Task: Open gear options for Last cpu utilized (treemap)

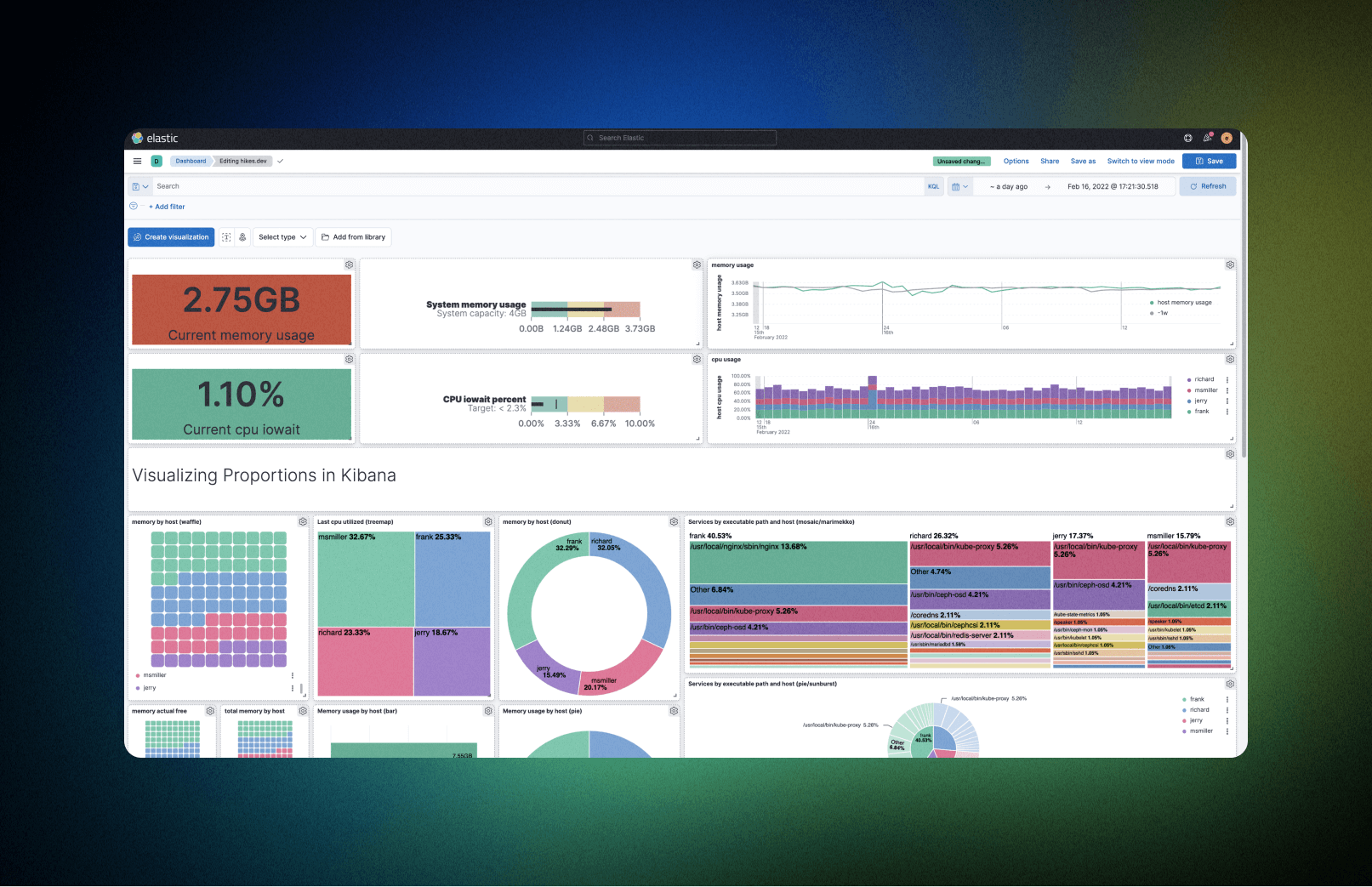Action: click(x=488, y=521)
